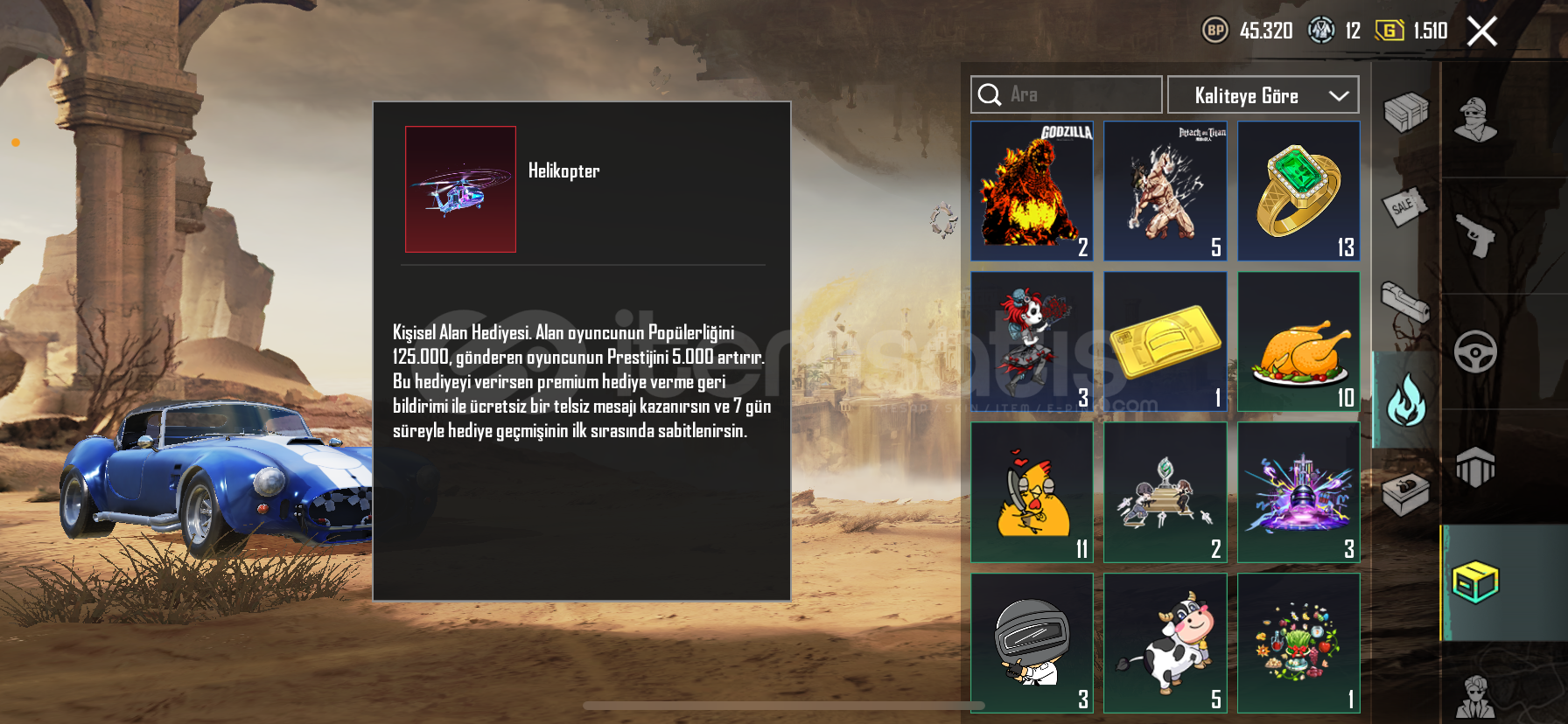Select the flame popularity gifts tab
1568x724 pixels.
click(x=1406, y=400)
